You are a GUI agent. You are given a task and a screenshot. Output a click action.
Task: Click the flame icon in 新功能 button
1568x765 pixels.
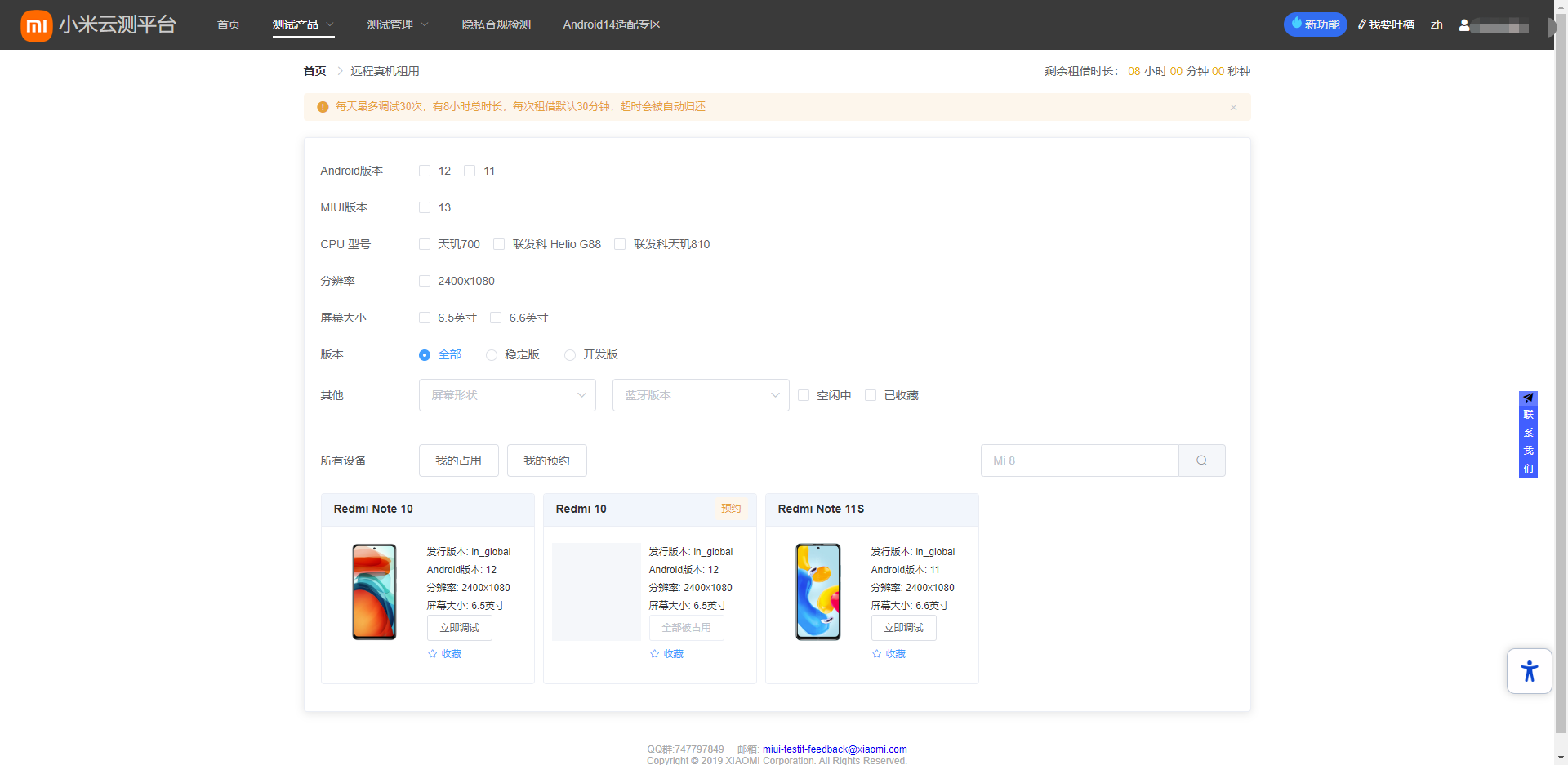pos(1296,24)
